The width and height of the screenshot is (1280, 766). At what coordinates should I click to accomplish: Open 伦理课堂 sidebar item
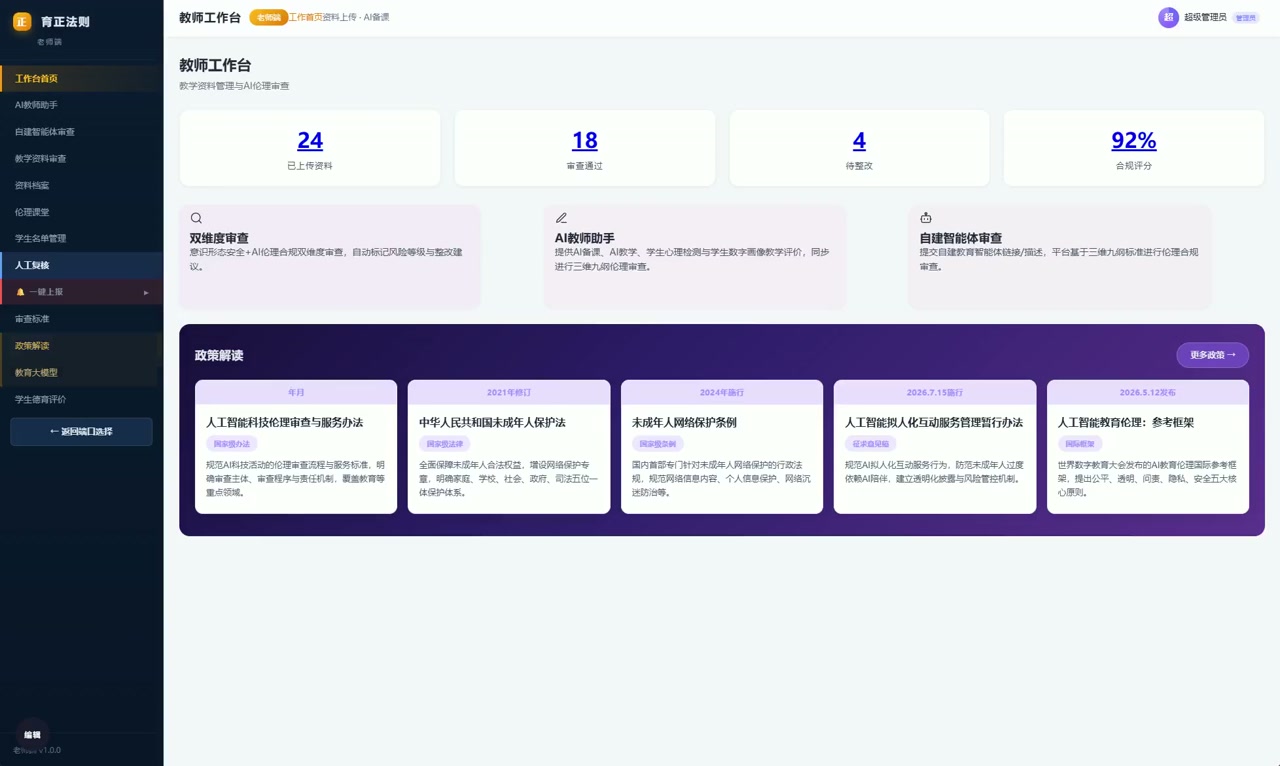pos(81,212)
